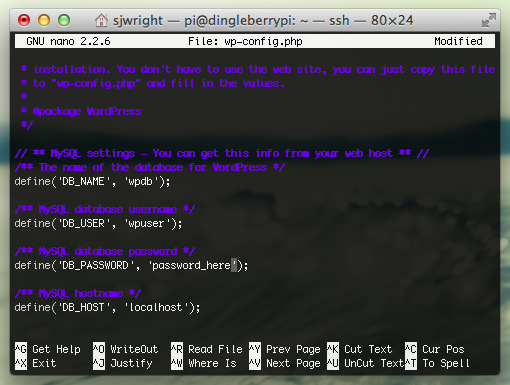This screenshot has width=510, height=385.
Task: Click the '@package WordPress' comment line
Action: (x=81, y=111)
